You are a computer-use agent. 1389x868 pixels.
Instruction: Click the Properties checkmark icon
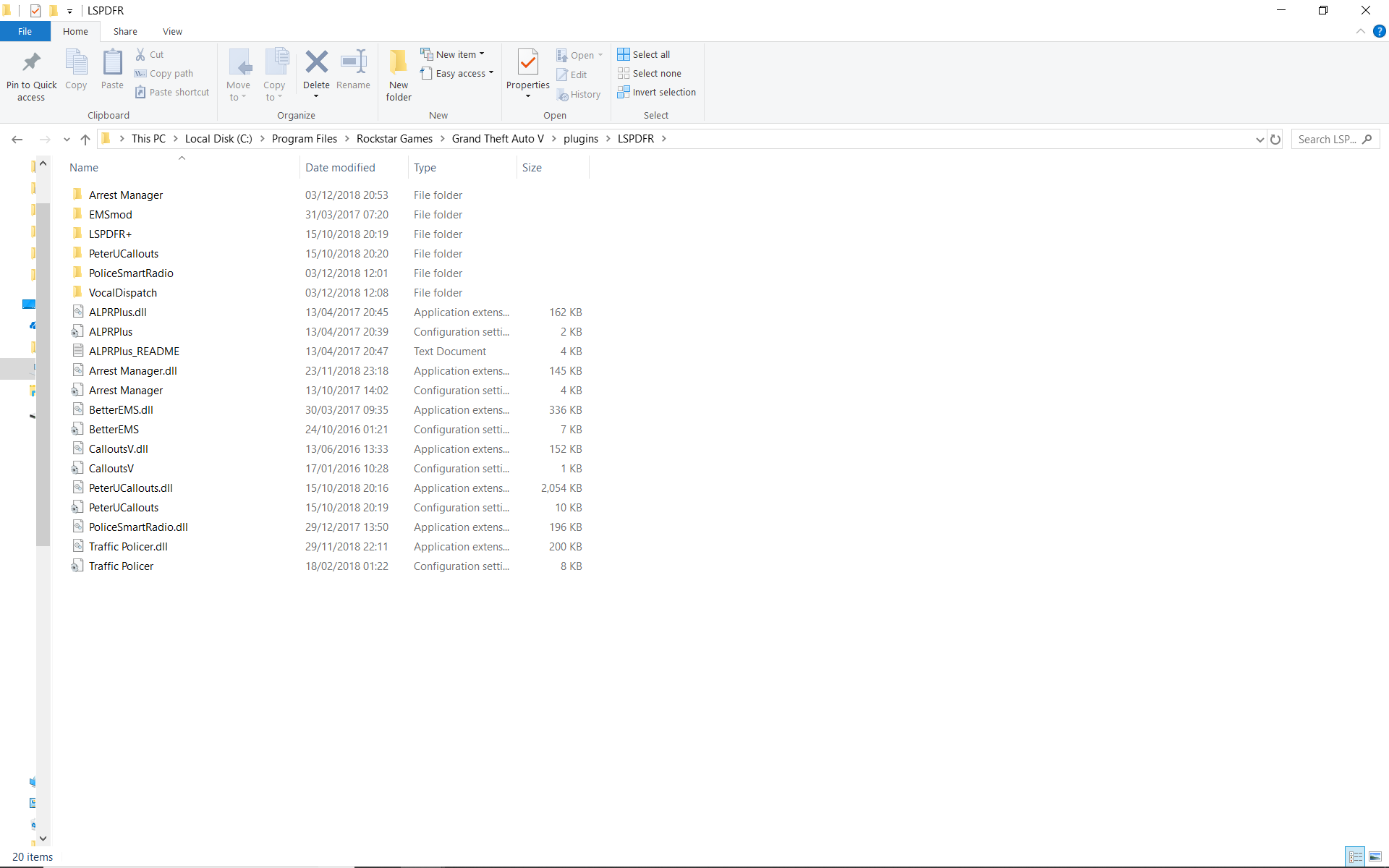(527, 62)
